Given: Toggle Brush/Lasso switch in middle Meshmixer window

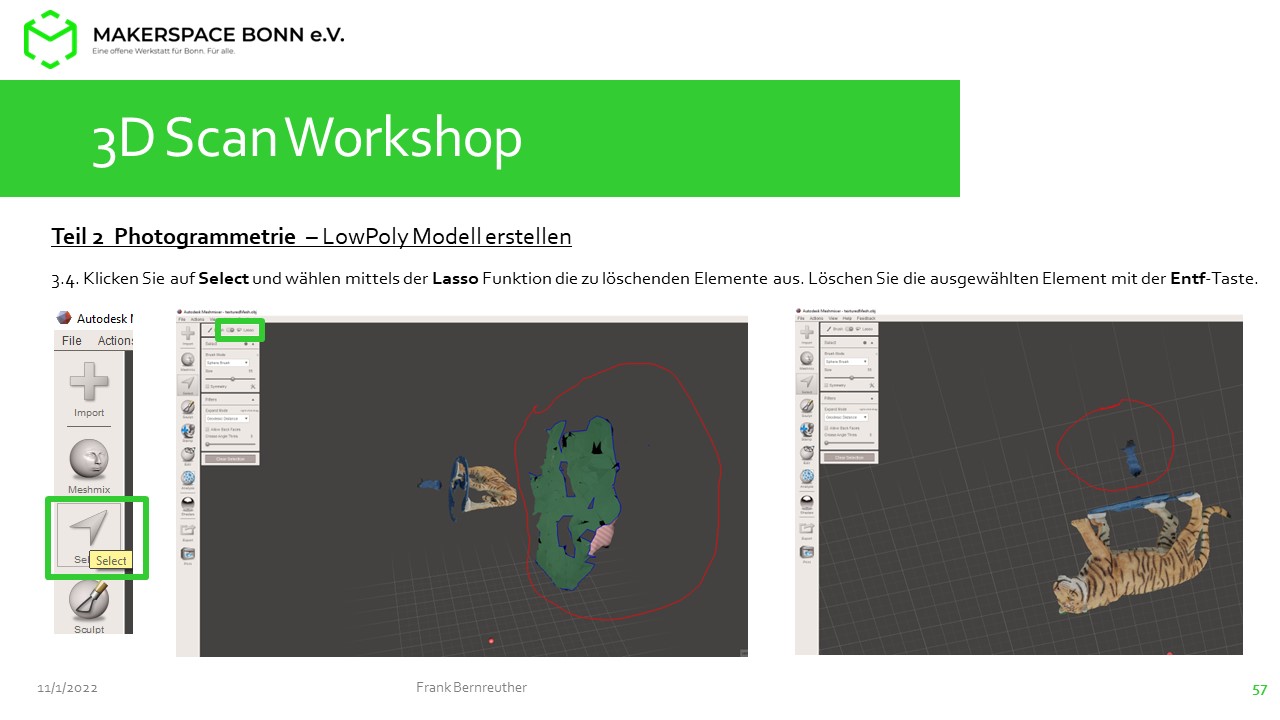Looking at the screenshot, I should [230, 330].
